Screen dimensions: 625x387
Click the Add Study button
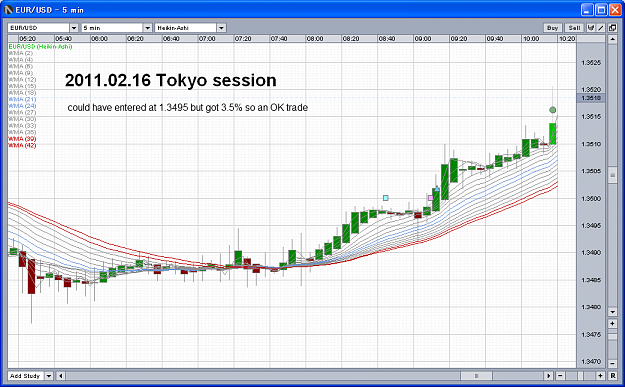point(25,376)
